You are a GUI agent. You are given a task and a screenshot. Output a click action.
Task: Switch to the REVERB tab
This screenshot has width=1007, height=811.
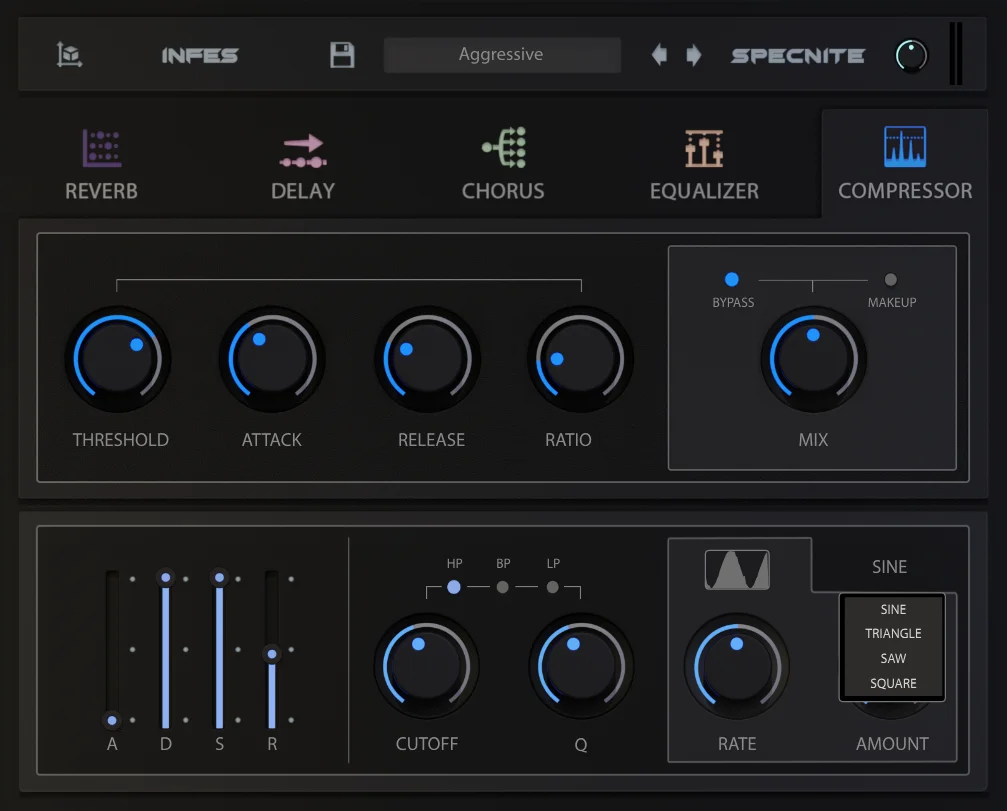[x=101, y=191]
